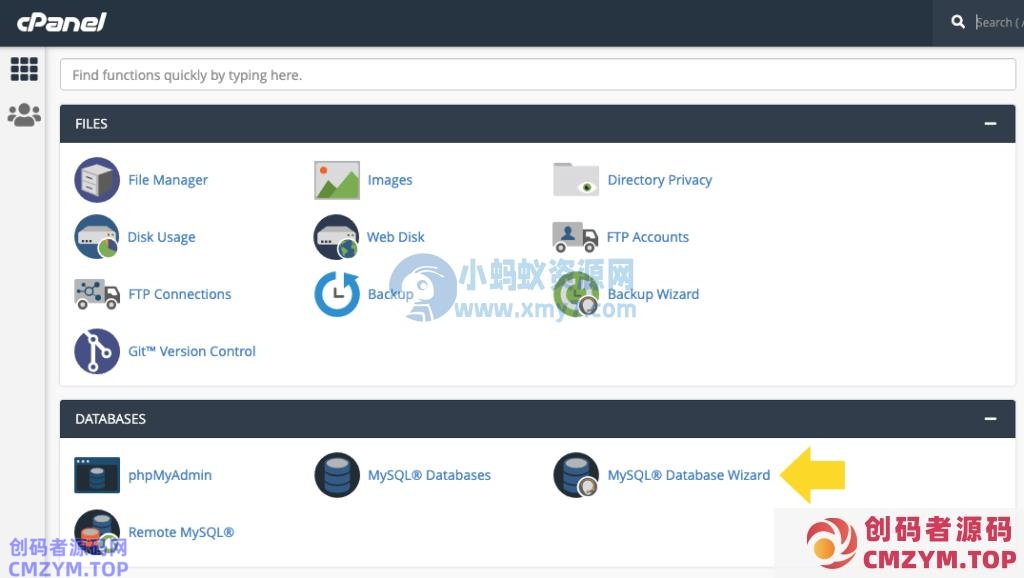Open the MySQL Databases icon
Screen dimensions: 1024x578
coord(337,475)
